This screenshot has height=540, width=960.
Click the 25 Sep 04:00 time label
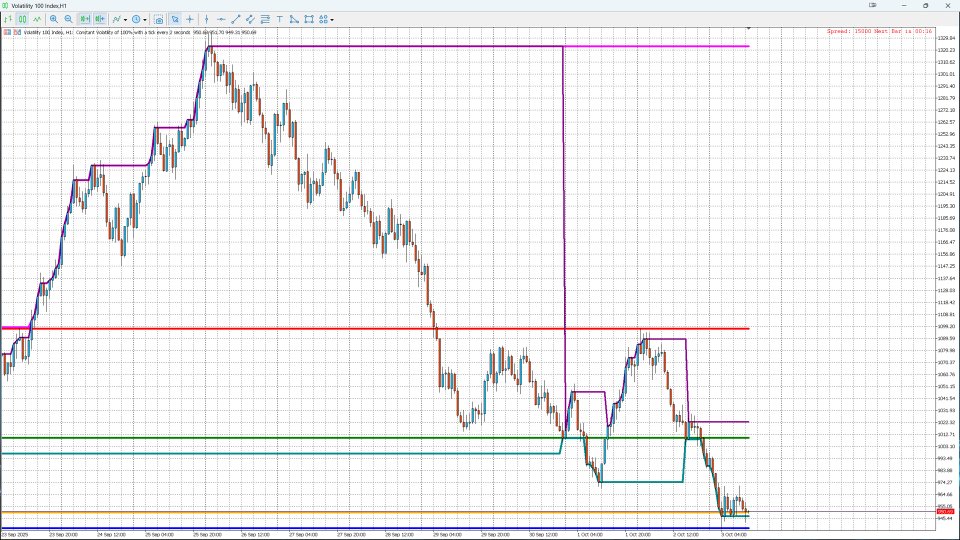coord(159,534)
